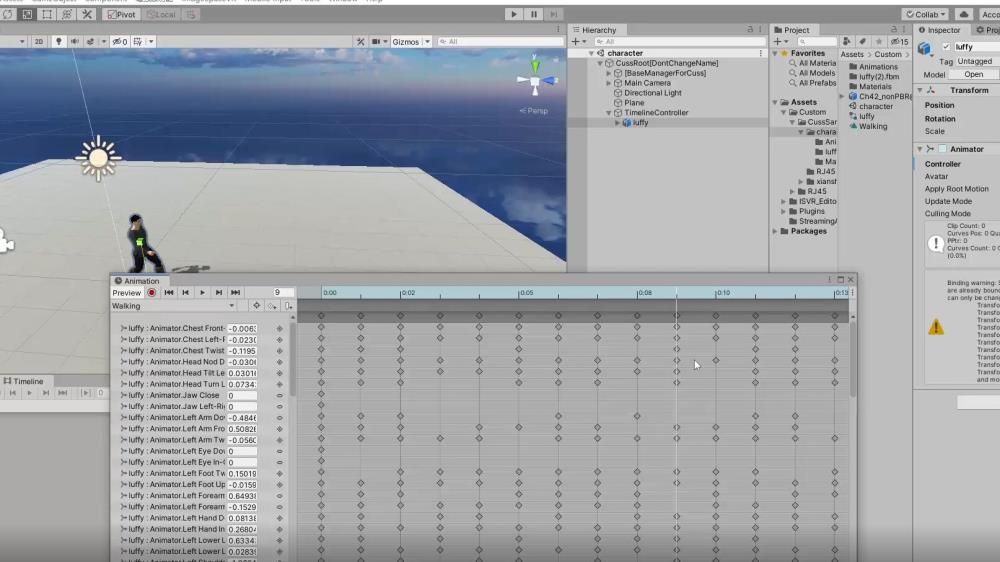This screenshot has width=1000, height=562.
Task: Open character scene options kebab menu
Action: pos(760,54)
